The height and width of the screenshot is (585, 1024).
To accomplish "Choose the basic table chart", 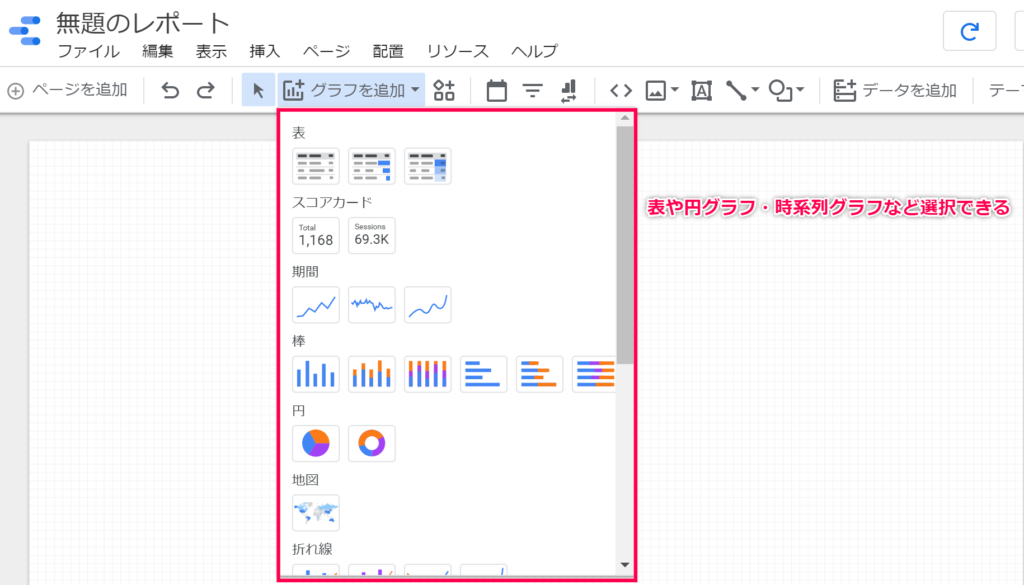I will point(315,166).
